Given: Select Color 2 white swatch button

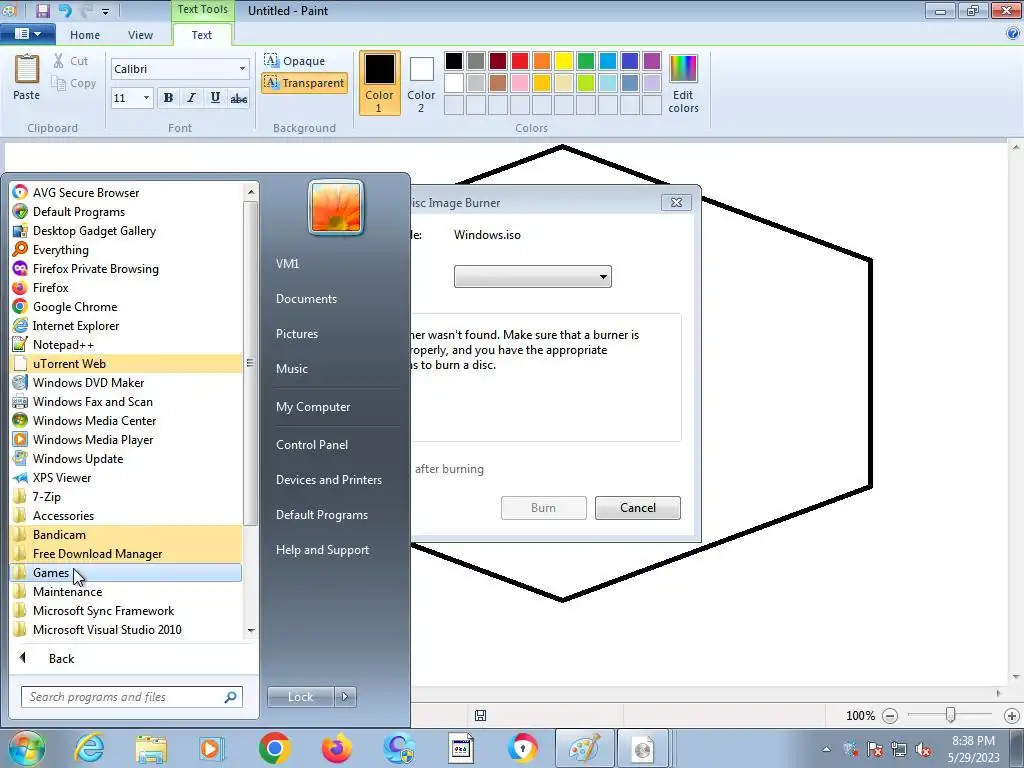Looking at the screenshot, I should click(421, 83).
